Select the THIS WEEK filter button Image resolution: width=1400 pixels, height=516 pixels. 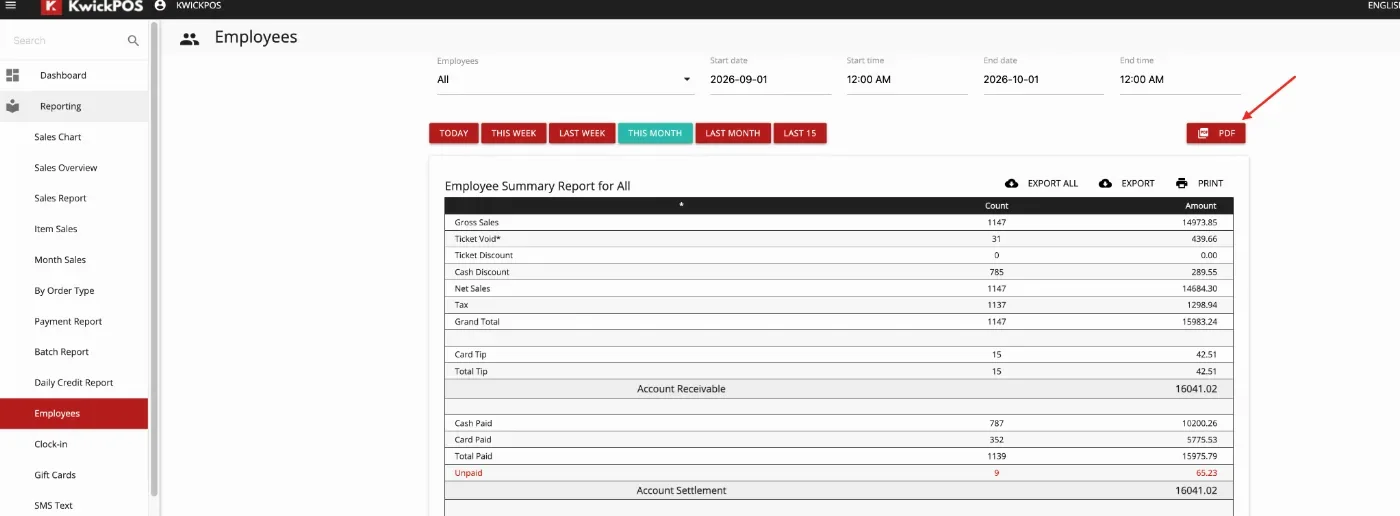coord(514,133)
